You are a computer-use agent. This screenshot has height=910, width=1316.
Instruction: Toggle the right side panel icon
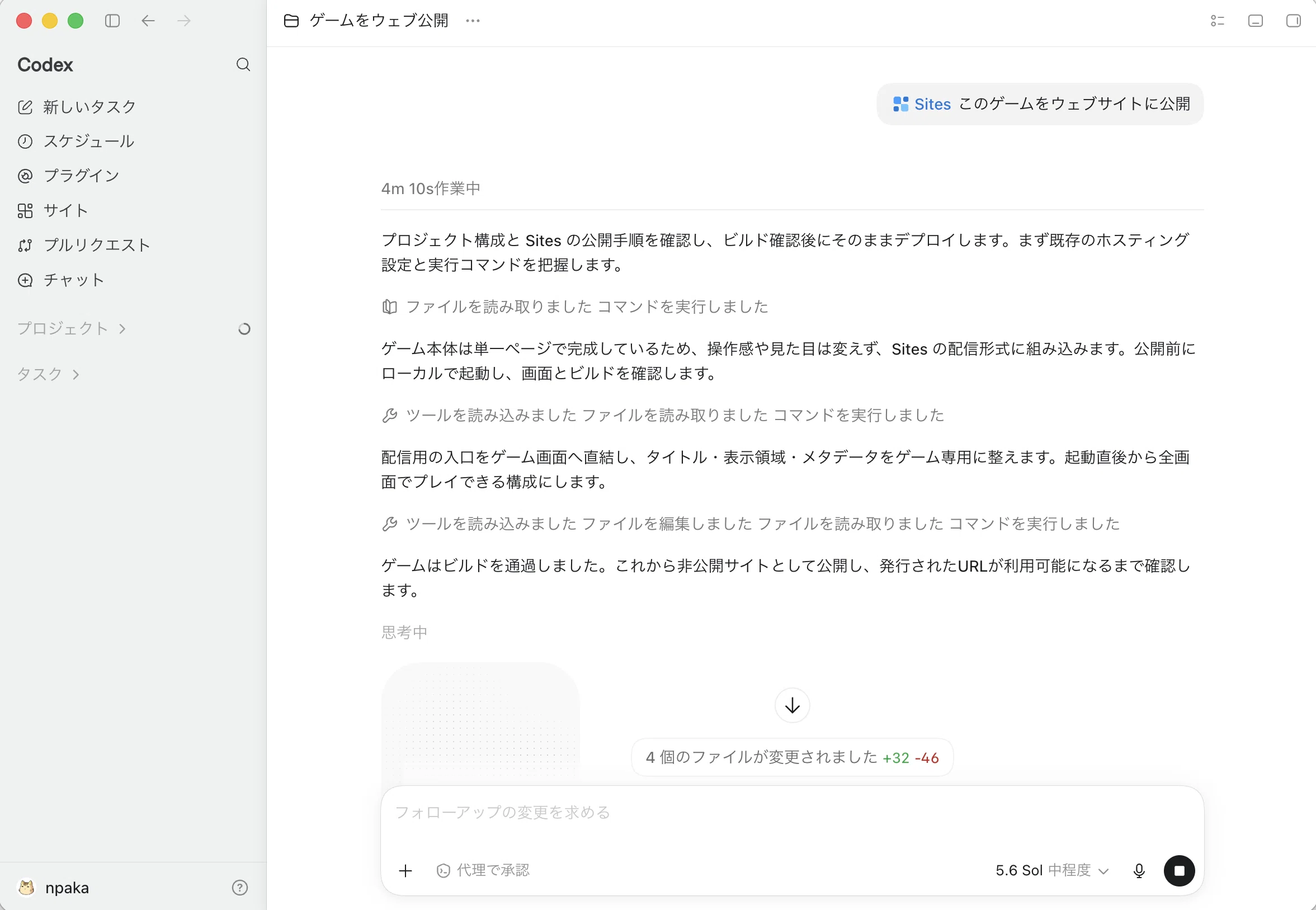click(1293, 21)
